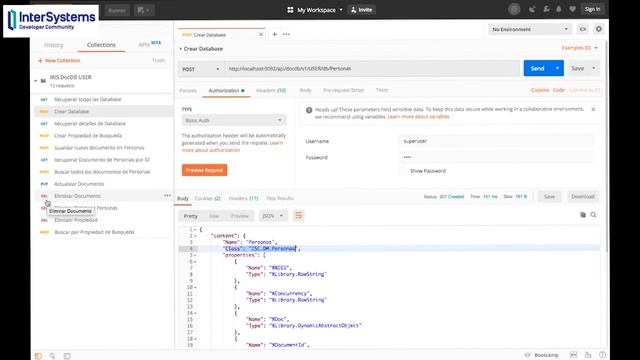Open Crear Propiedad de Busqueda request
The height and width of the screenshot is (360, 640).
pyautogui.click(x=103, y=136)
